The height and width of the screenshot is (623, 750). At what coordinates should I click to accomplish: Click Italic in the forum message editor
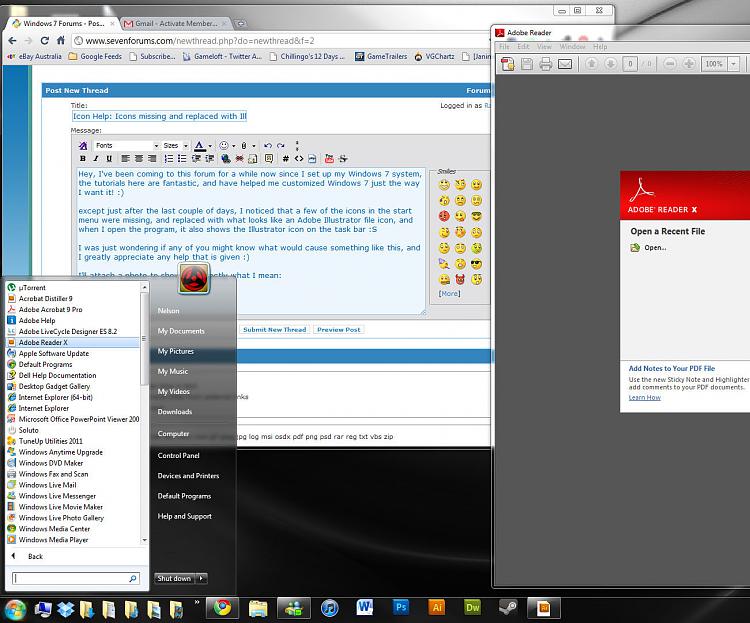[x=96, y=158]
